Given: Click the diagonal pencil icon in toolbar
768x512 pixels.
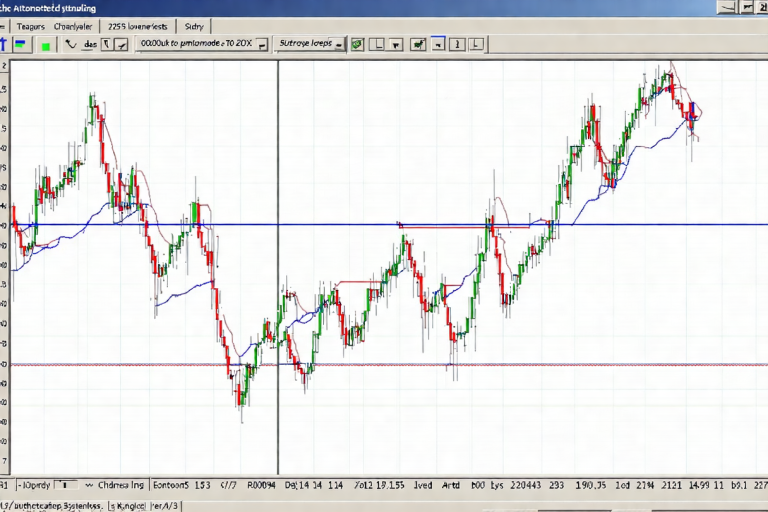Looking at the screenshot, I should [119, 44].
